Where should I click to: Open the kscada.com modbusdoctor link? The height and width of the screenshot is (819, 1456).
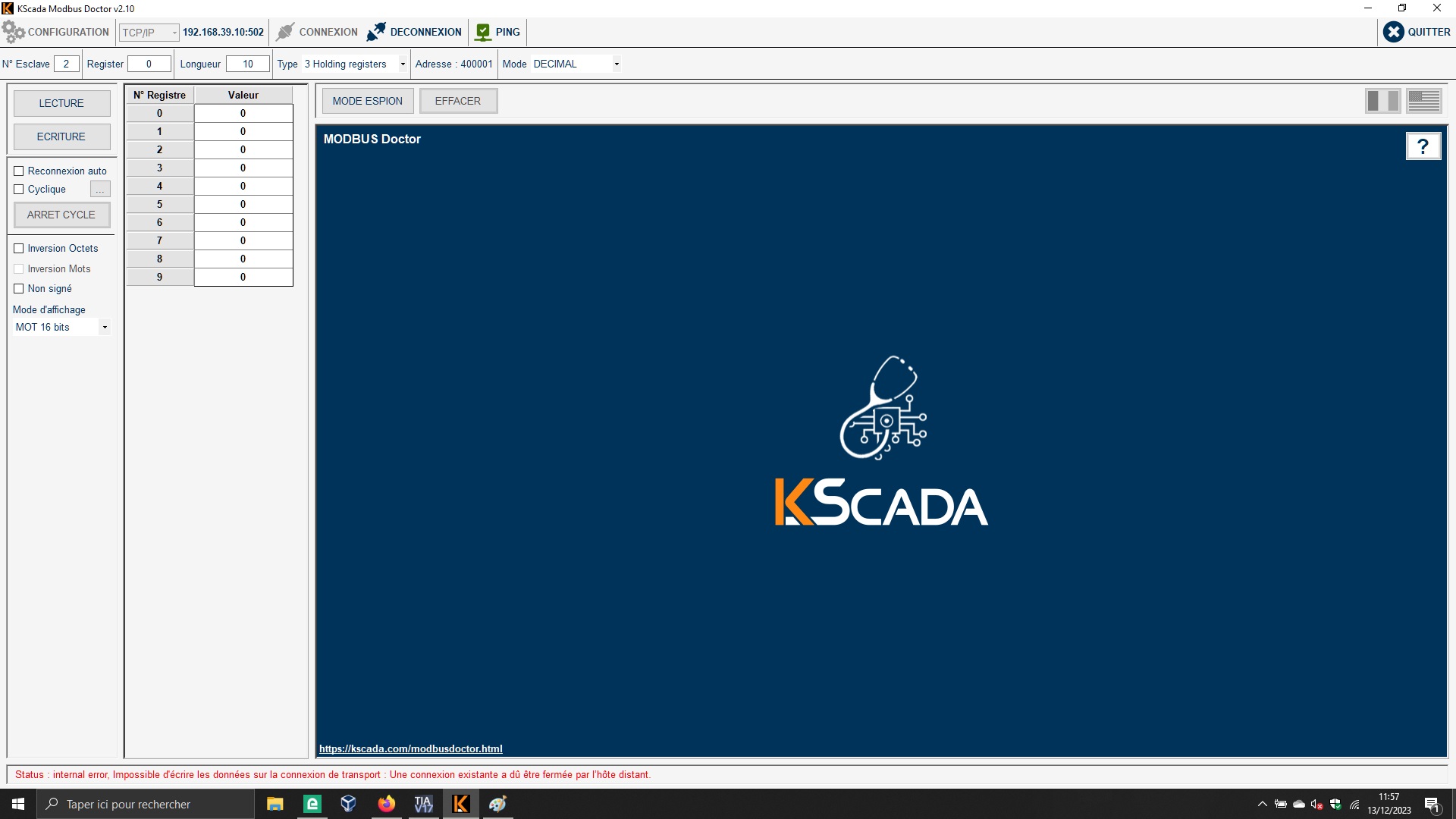[410, 748]
